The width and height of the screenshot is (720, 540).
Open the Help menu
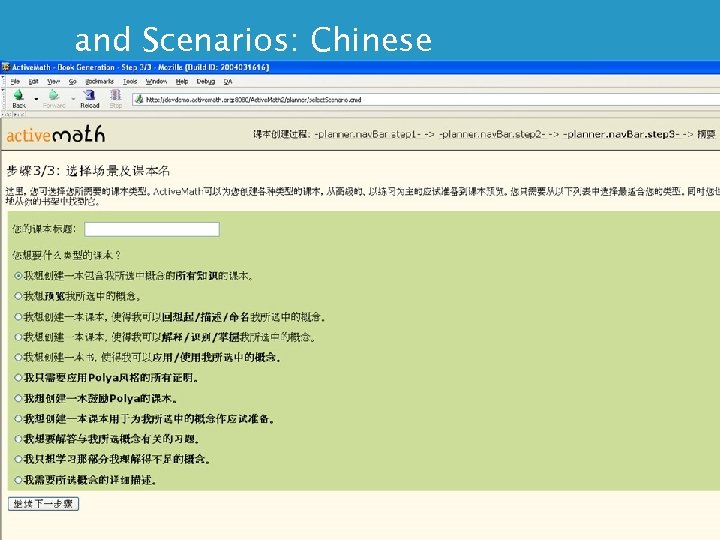[182, 81]
